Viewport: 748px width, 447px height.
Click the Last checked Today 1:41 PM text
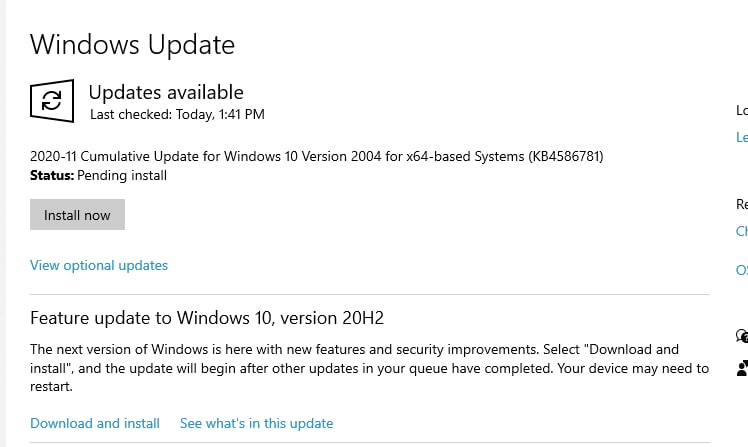177,114
